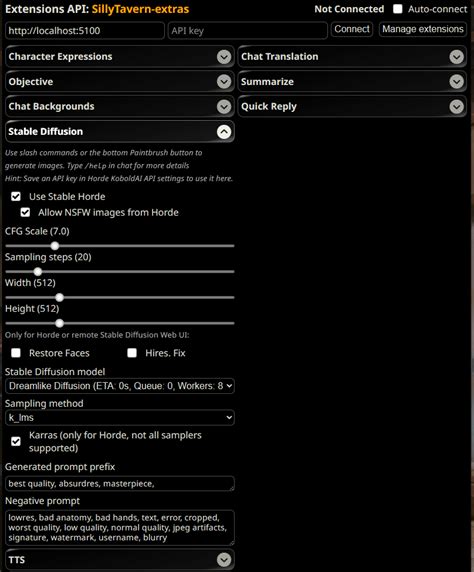
Task: Open the Chat Backgrounds section header
Action: click(x=120, y=107)
